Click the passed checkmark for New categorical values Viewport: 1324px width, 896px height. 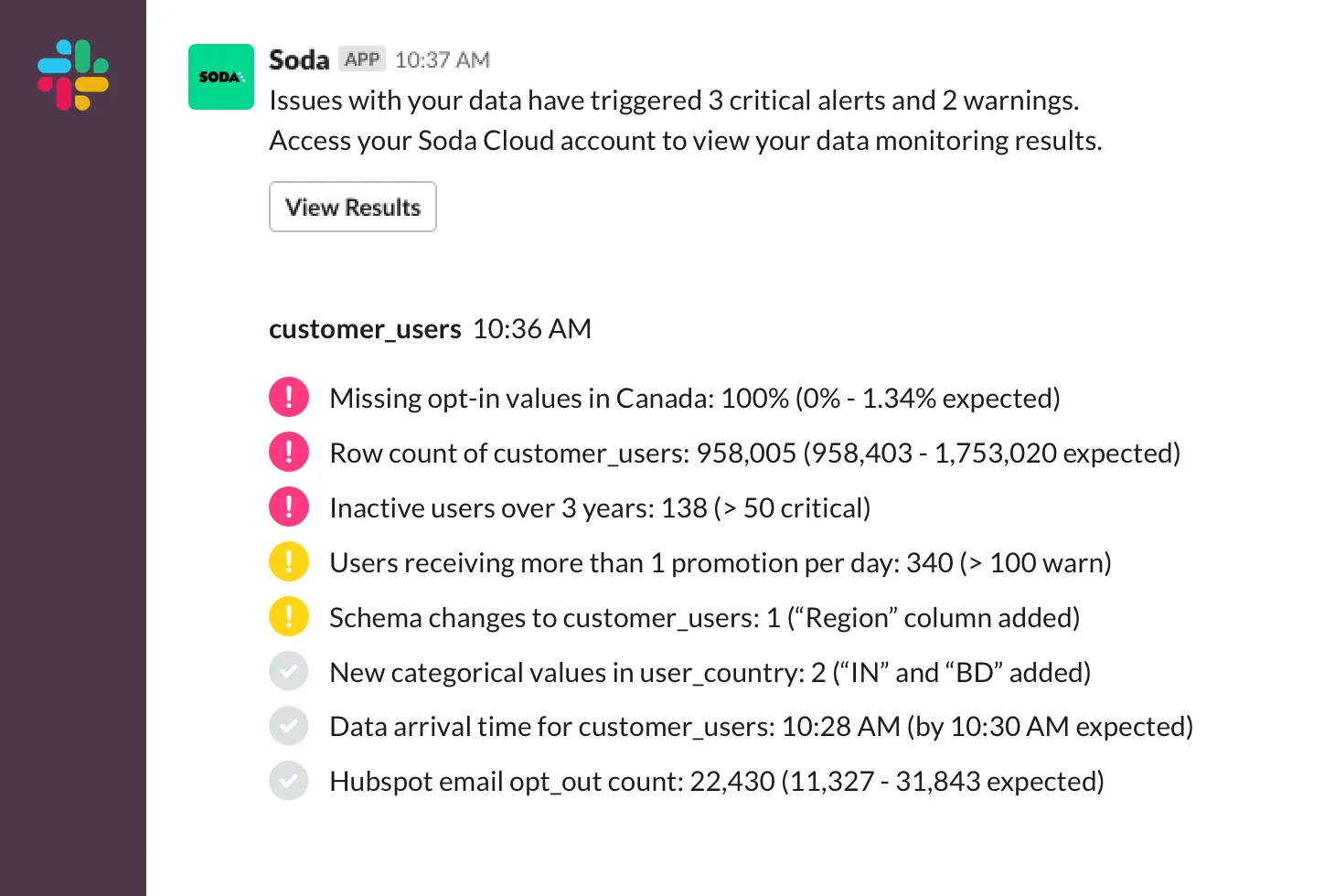coord(289,672)
